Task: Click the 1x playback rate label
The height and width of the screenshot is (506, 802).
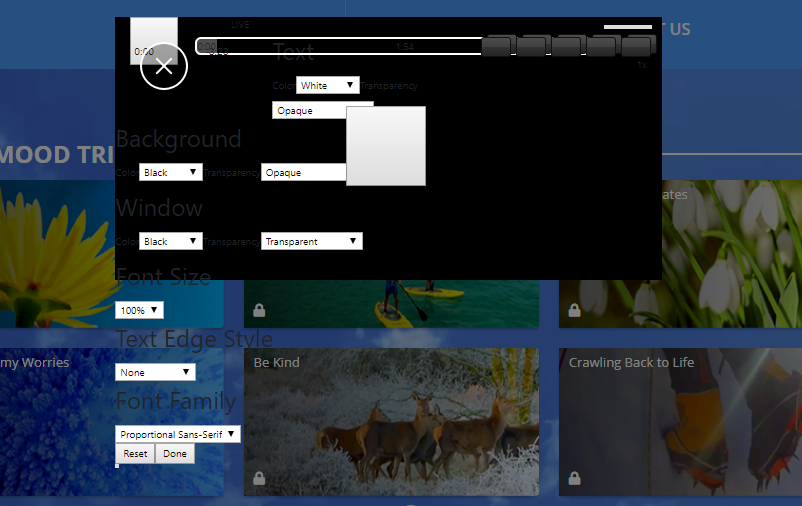Action: tap(642, 65)
